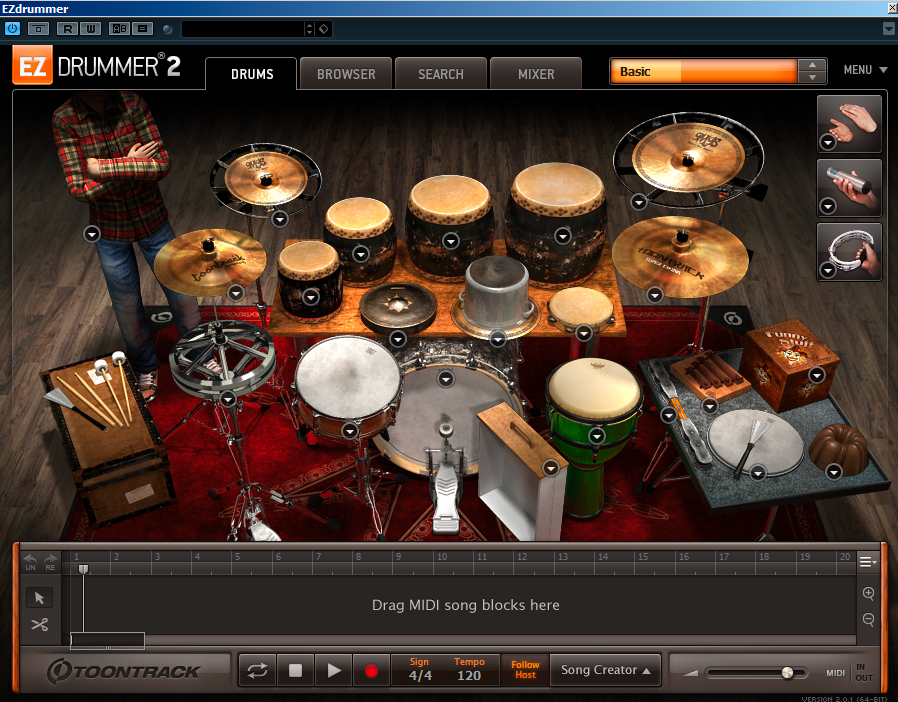Open the timeline track options menu
The image size is (898, 702).
[868, 562]
